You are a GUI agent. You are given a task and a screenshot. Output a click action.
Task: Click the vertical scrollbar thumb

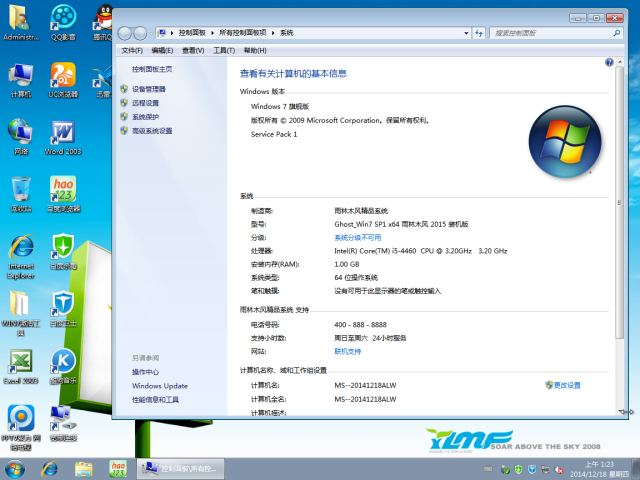tap(619, 202)
